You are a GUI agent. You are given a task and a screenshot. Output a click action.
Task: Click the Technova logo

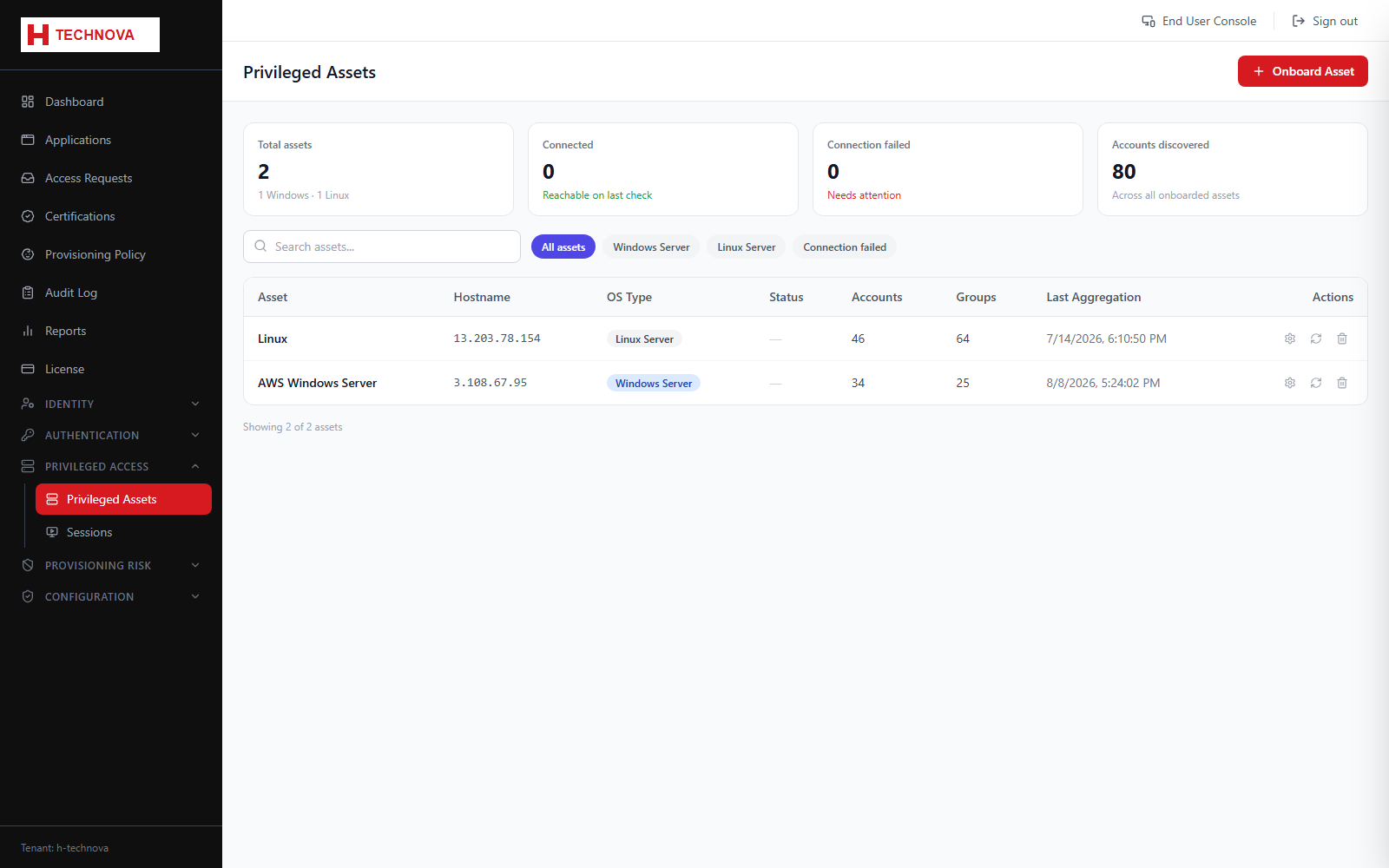click(90, 35)
